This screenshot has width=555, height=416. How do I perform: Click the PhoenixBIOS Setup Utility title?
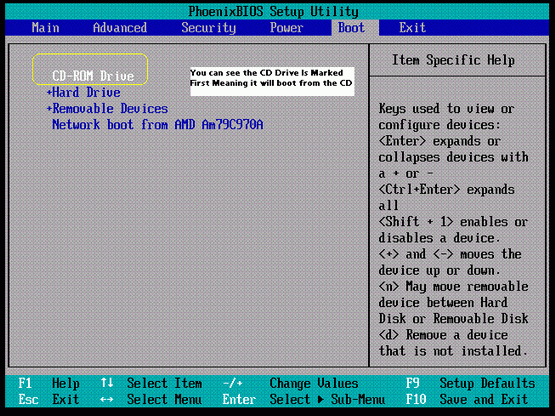(x=273, y=11)
